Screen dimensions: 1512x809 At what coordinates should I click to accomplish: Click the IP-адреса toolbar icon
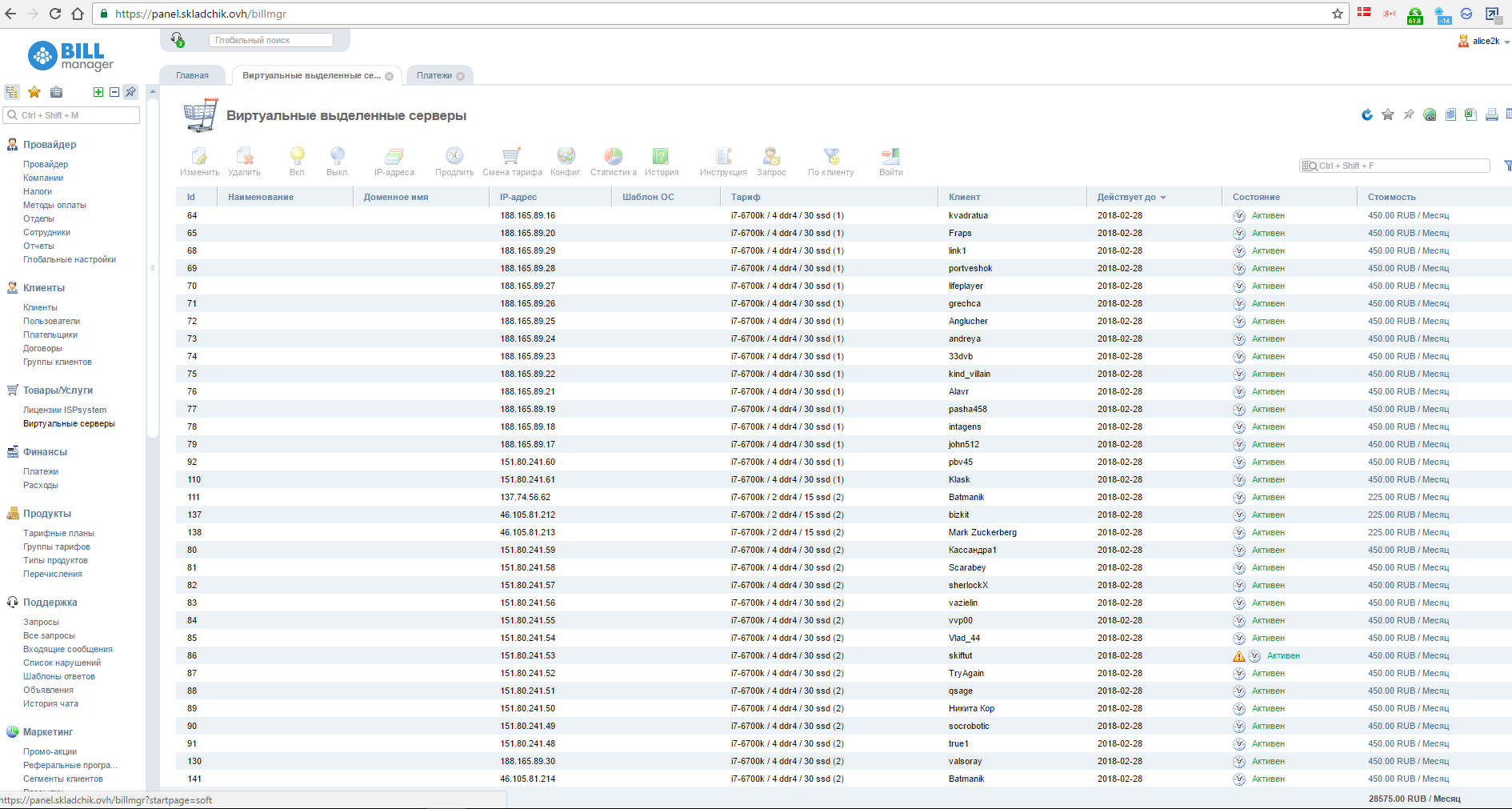(x=394, y=157)
